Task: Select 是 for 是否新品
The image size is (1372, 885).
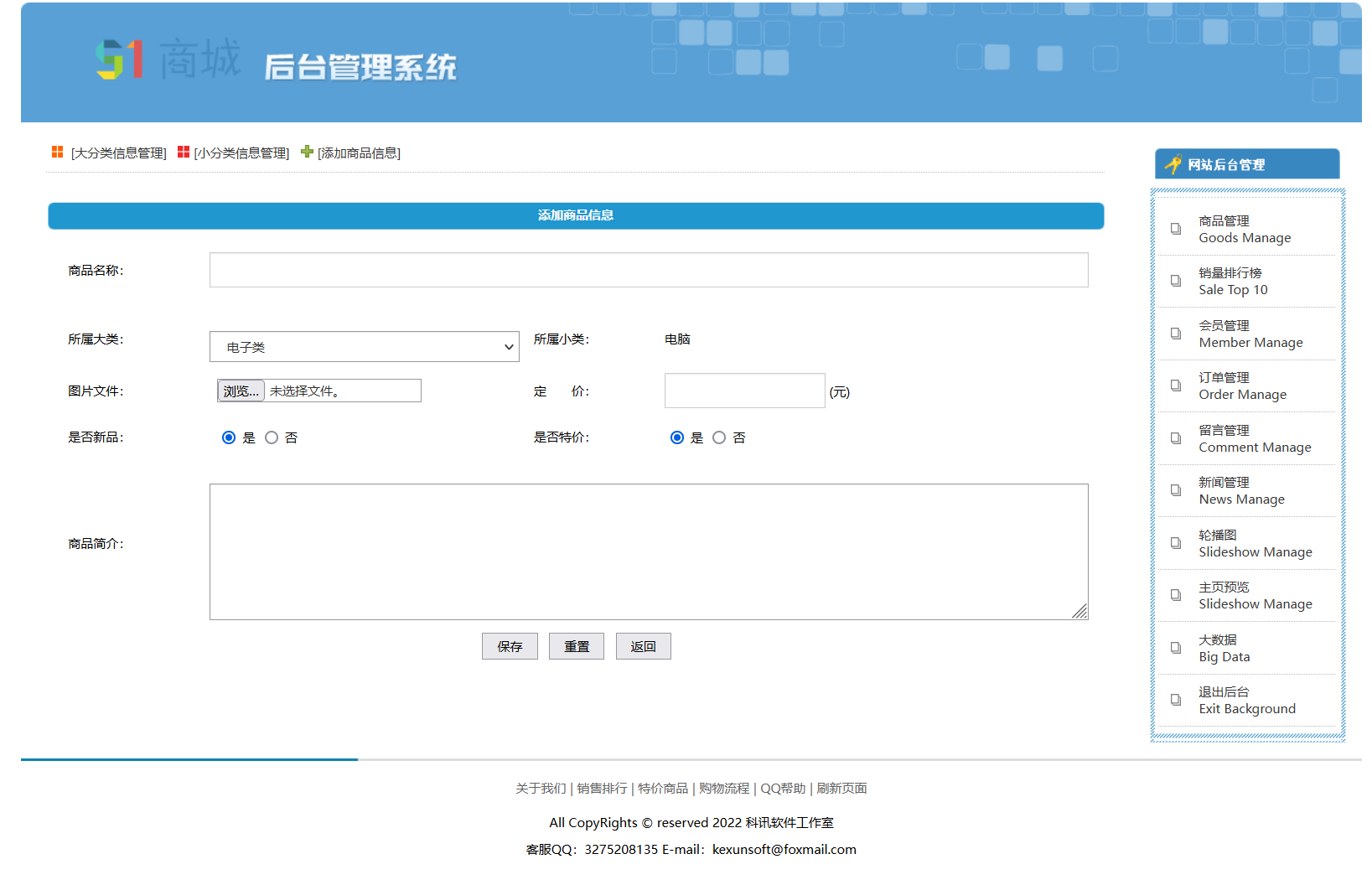Action: (x=229, y=437)
